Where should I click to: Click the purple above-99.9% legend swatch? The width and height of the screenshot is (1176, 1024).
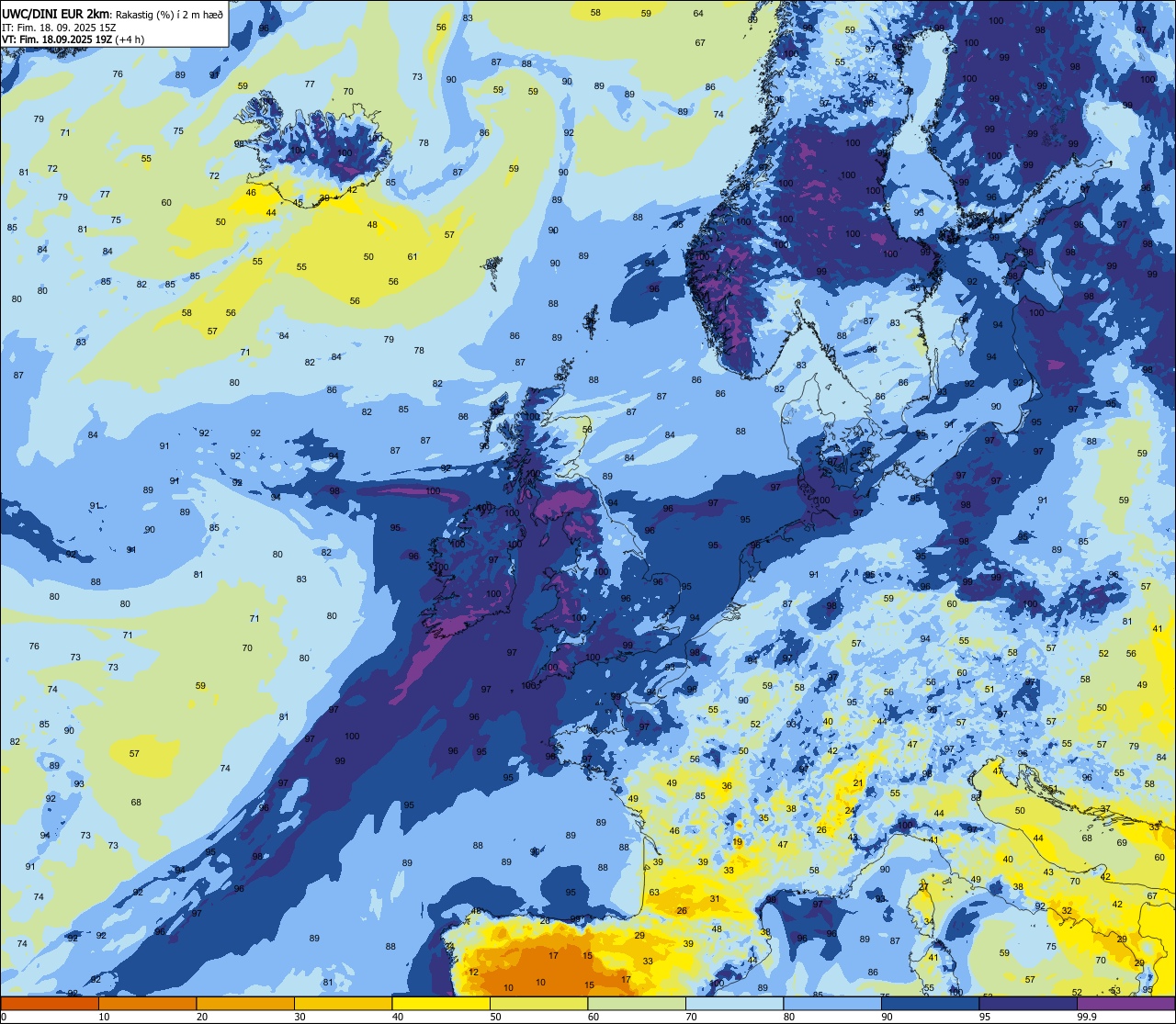click(1125, 1003)
